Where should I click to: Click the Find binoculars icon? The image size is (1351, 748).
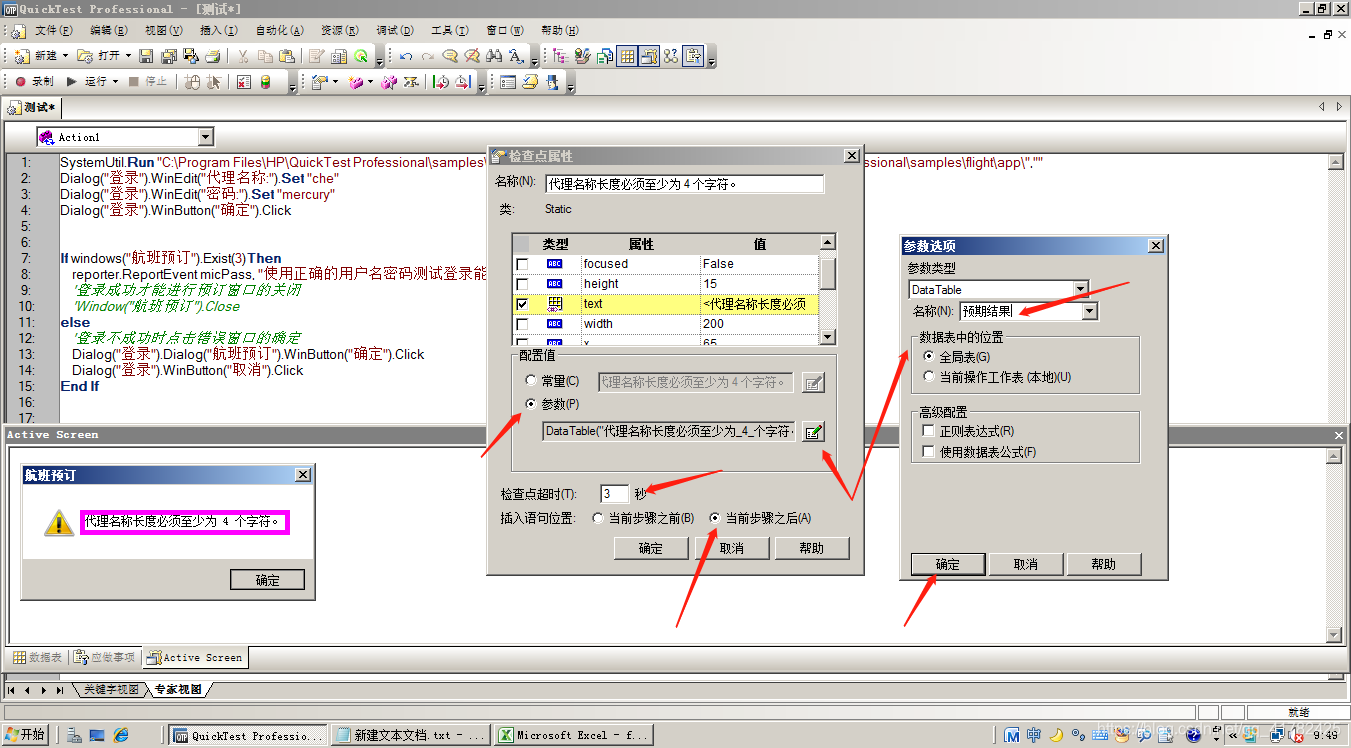(494, 56)
